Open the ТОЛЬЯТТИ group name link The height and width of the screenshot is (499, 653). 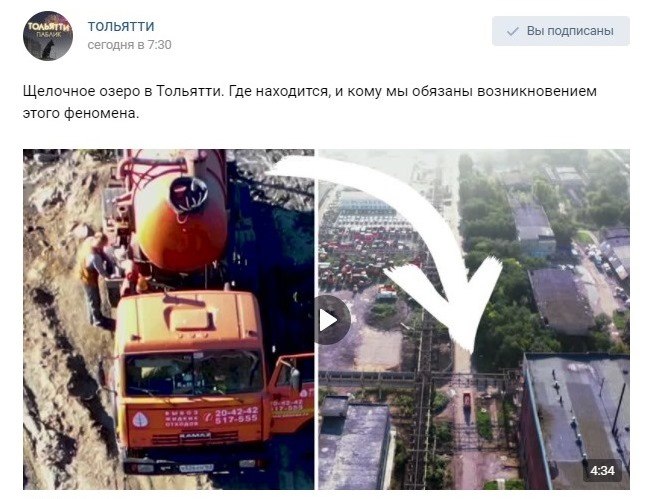(121, 26)
